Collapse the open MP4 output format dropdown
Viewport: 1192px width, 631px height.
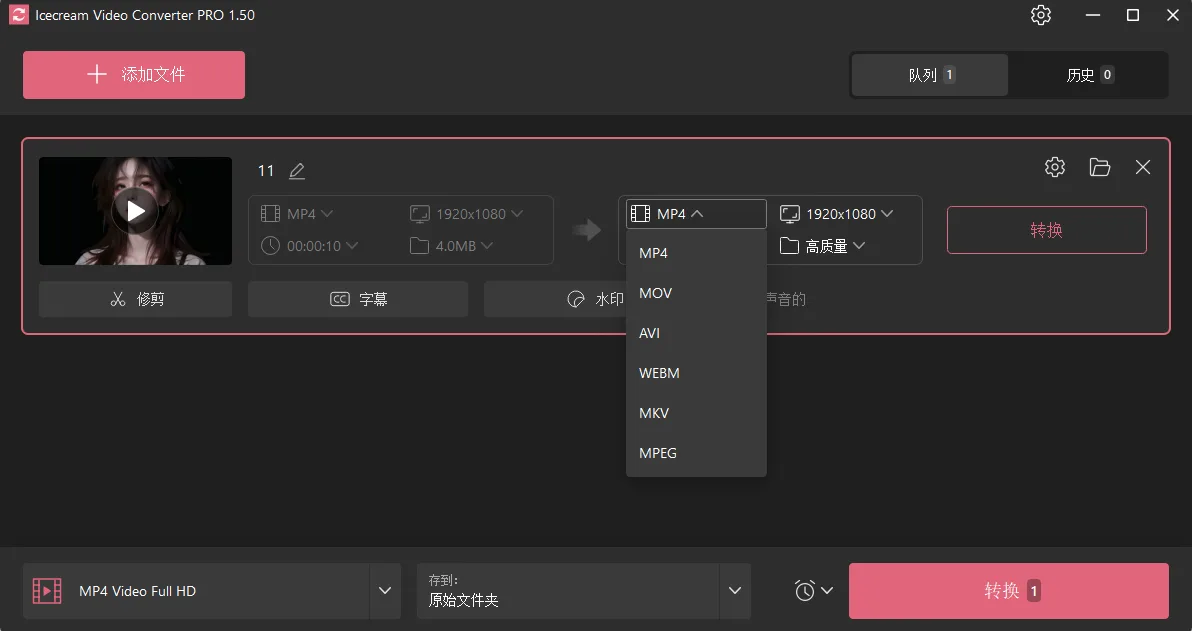[696, 214]
